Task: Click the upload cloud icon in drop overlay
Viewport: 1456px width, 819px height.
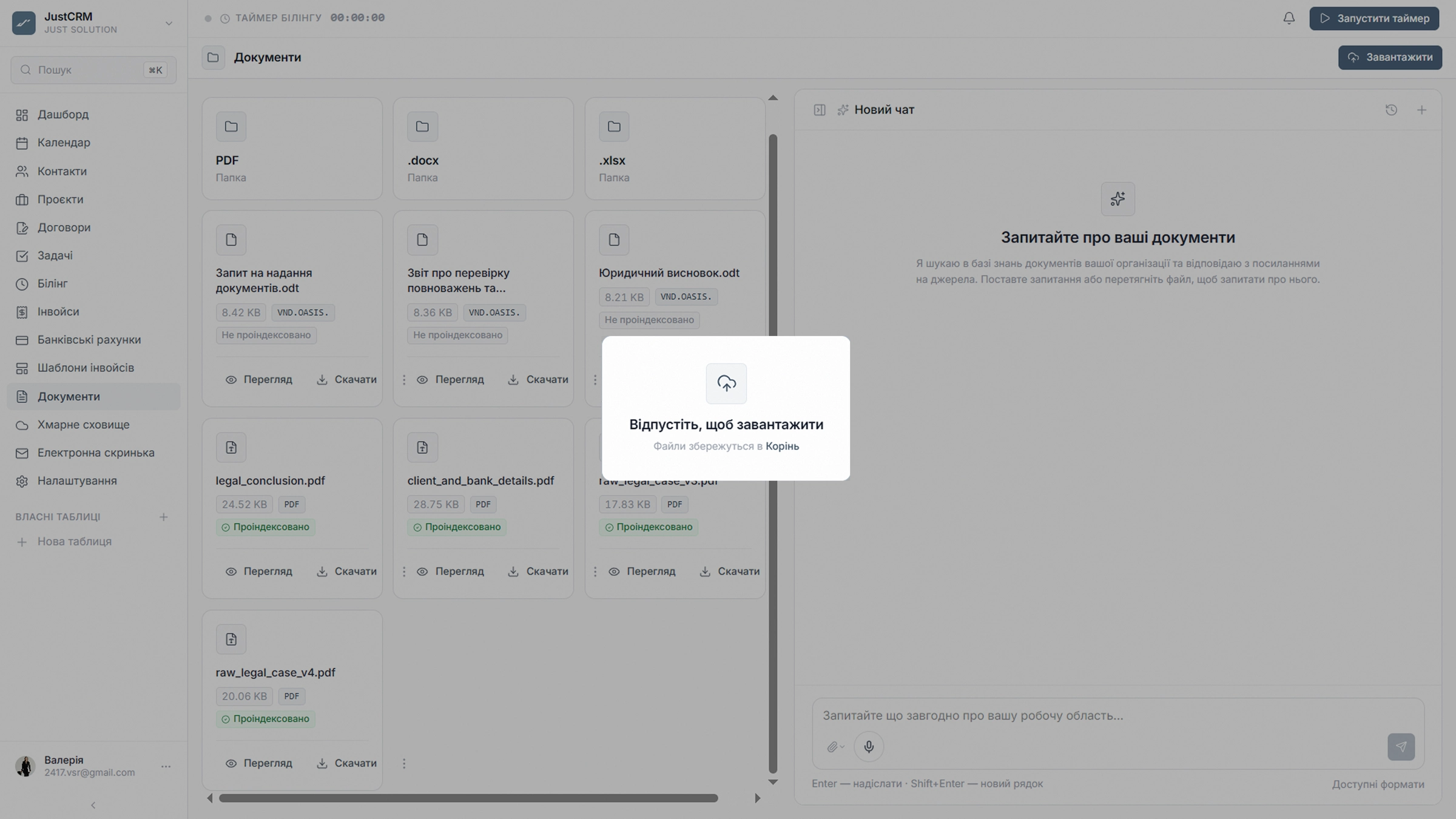Action: (x=726, y=383)
